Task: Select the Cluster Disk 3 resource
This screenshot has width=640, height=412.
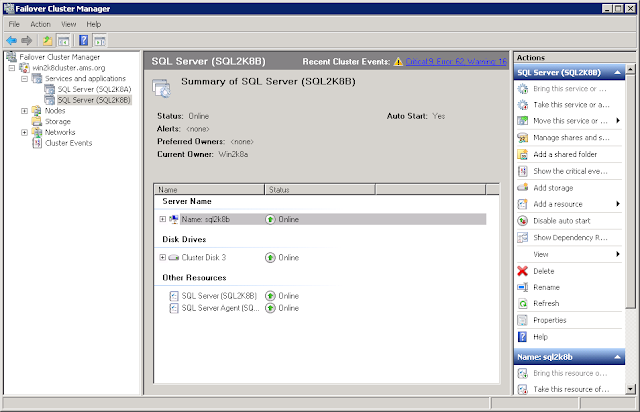Action: point(204,258)
